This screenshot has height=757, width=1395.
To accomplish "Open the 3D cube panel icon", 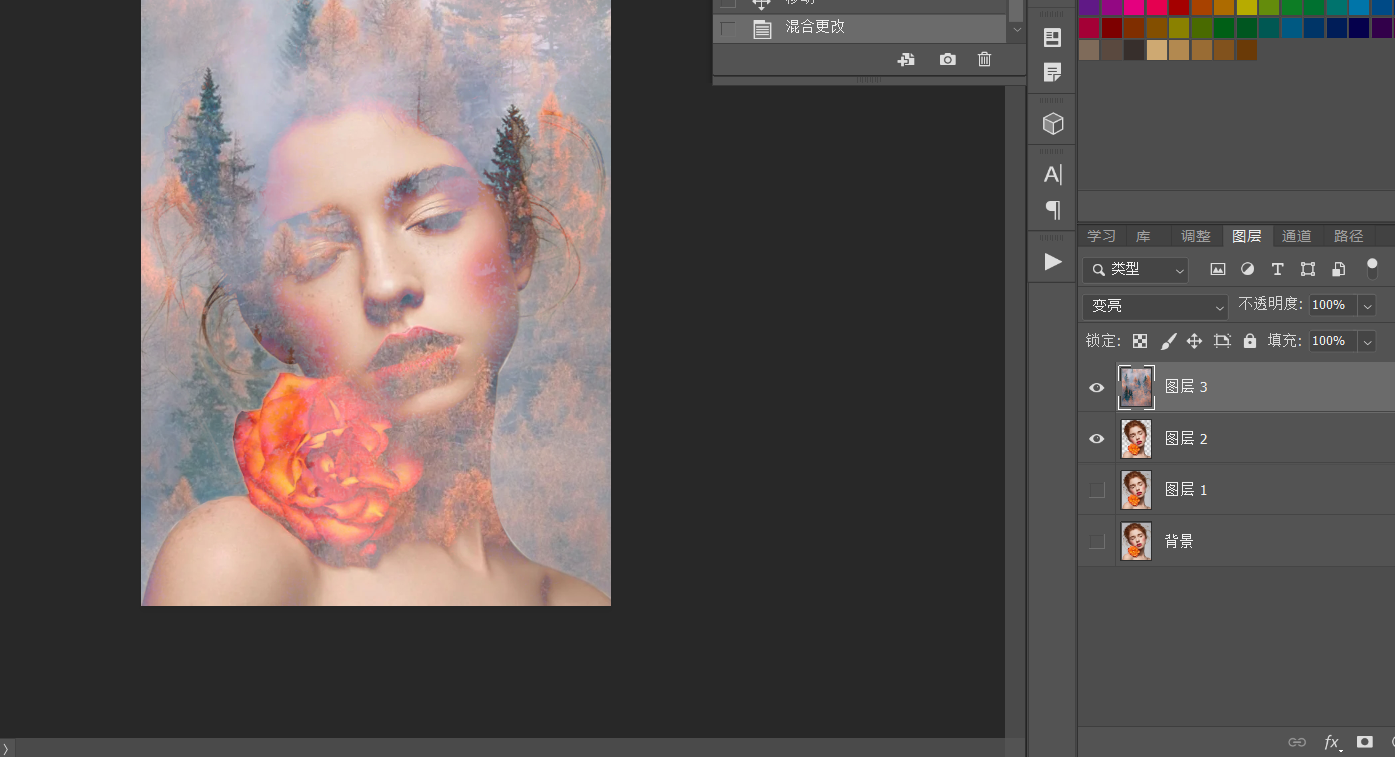I will (1052, 124).
